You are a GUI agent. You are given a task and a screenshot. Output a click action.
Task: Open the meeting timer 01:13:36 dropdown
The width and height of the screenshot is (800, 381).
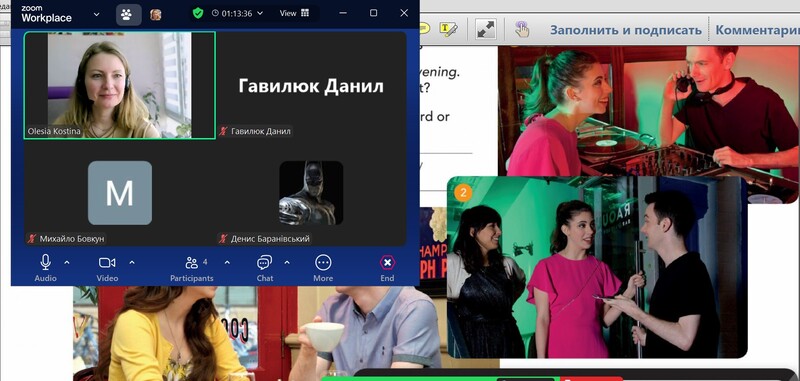(238, 14)
